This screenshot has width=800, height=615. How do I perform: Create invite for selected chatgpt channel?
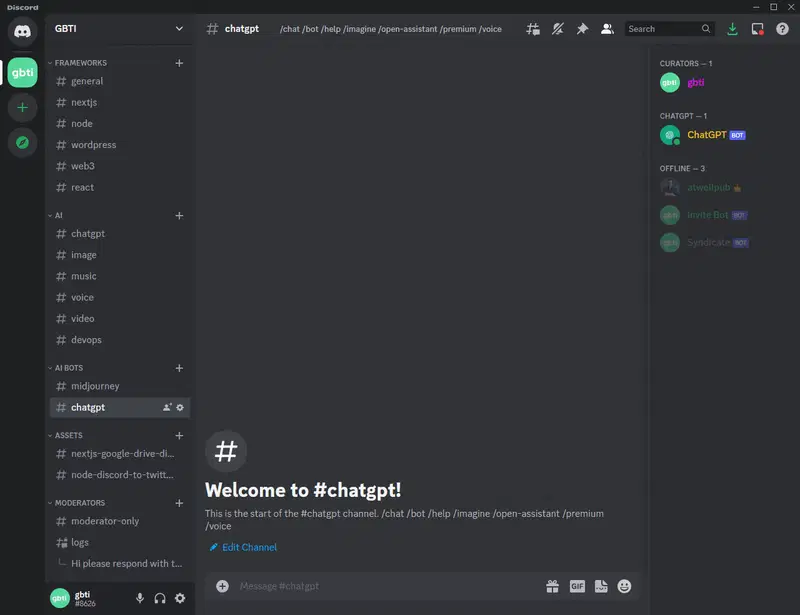pos(167,408)
